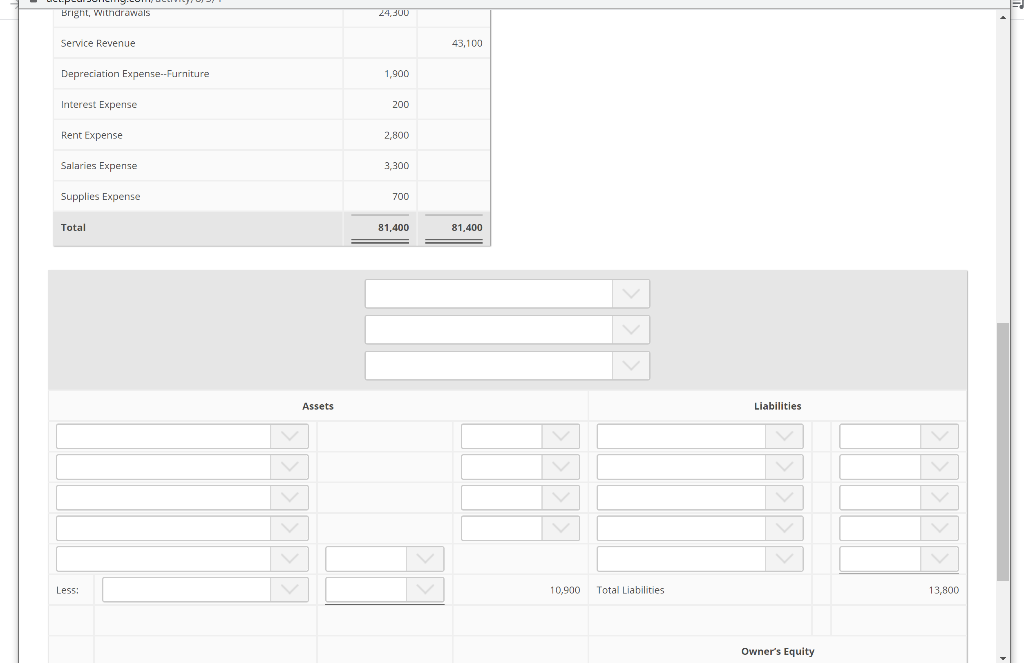Click the Owner's Equity section heading

pyautogui.click(x=778, y=650)
